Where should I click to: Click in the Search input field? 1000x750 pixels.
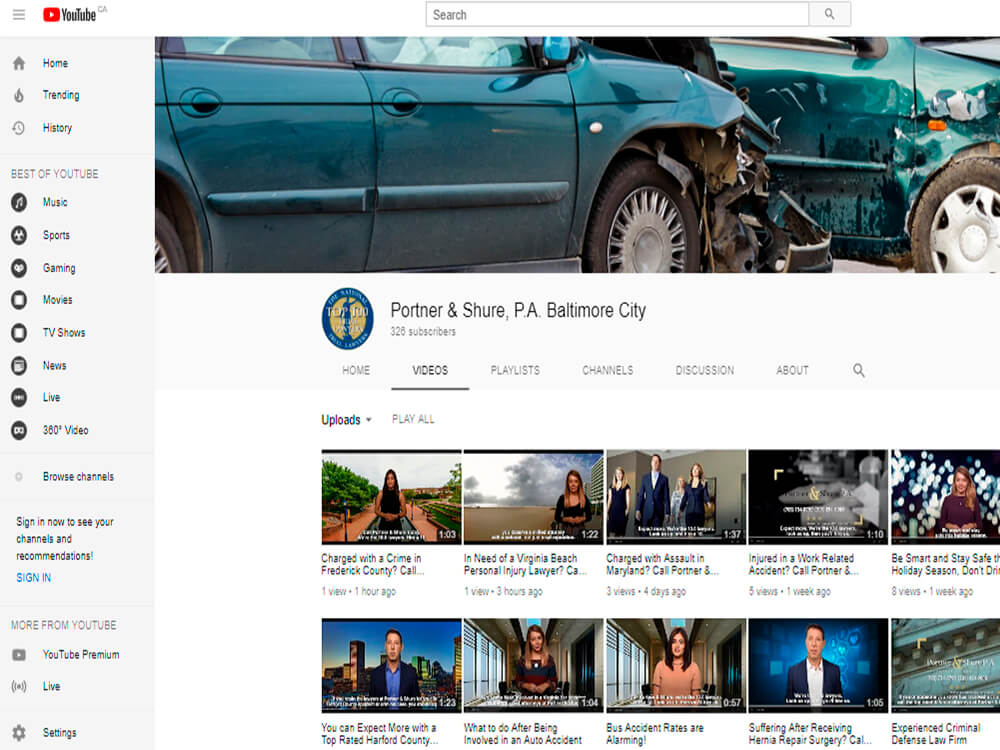coord(617,14)
